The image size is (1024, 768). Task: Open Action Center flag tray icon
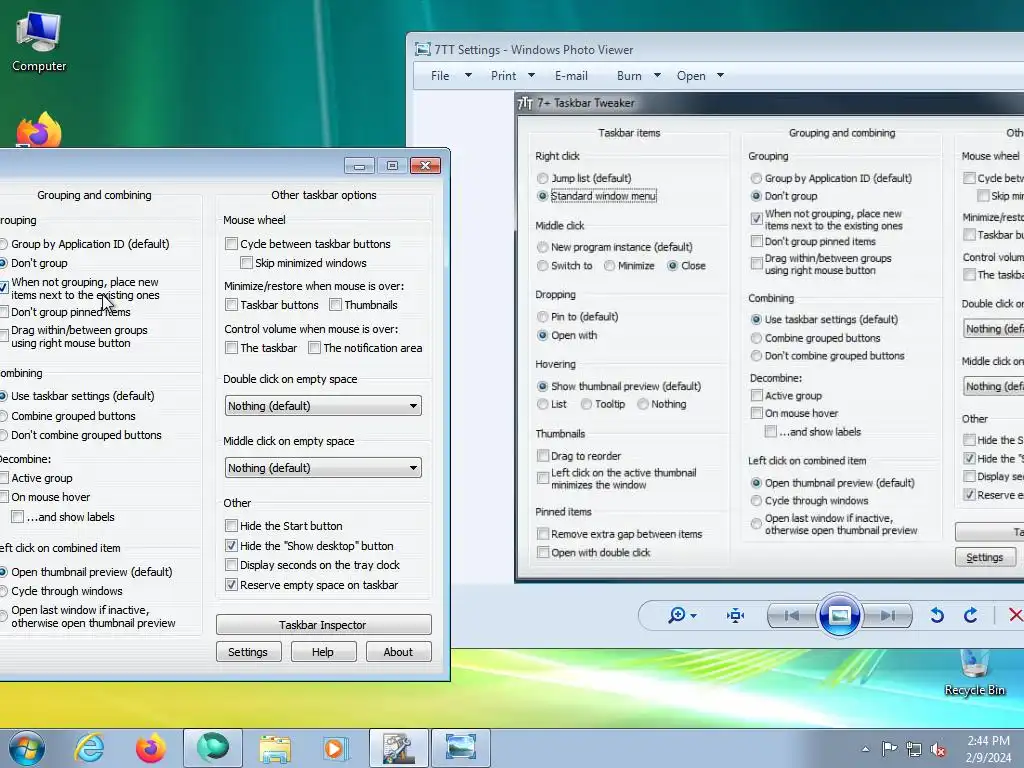click(889, 749)
